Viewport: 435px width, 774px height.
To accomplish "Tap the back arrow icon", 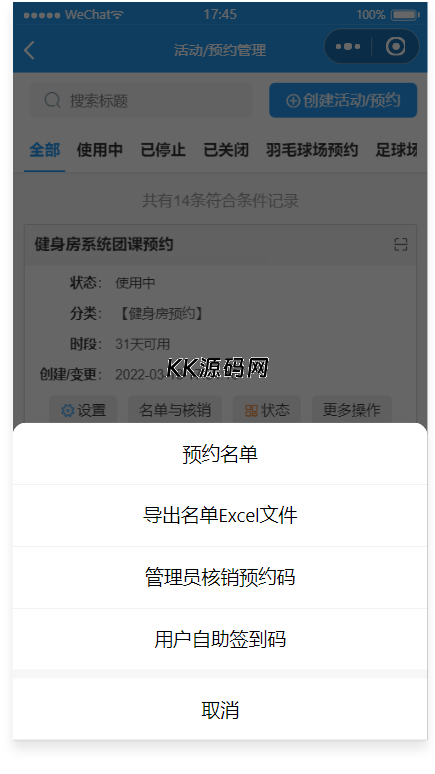I will coord(29,50).
